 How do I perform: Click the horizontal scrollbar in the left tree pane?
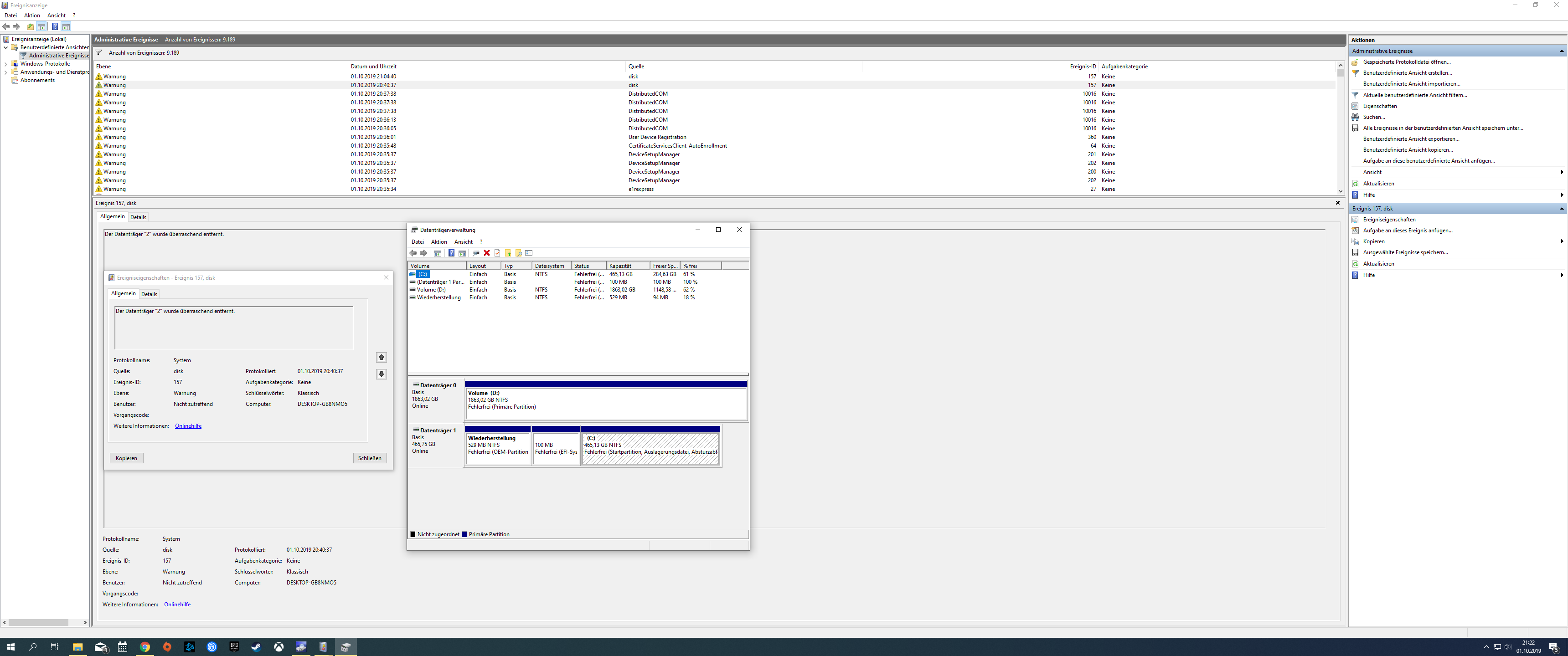click(38, 623)
